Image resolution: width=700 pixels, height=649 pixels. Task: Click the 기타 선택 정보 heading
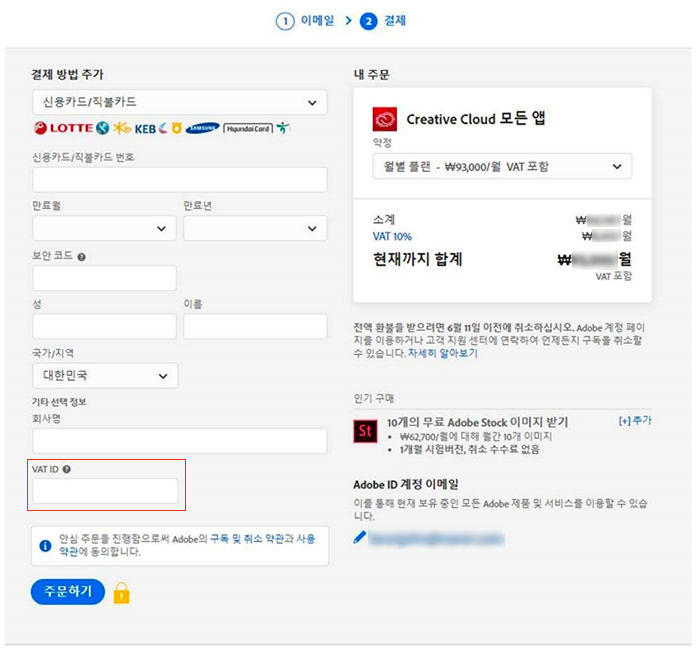pyautogui.click(x=59, y=402)
